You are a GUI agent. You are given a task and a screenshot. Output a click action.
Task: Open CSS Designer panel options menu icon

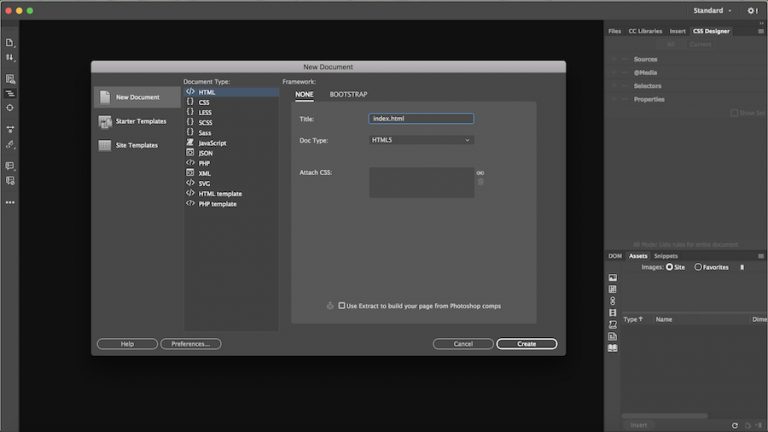pyautogui.click(x=761, y=31)
